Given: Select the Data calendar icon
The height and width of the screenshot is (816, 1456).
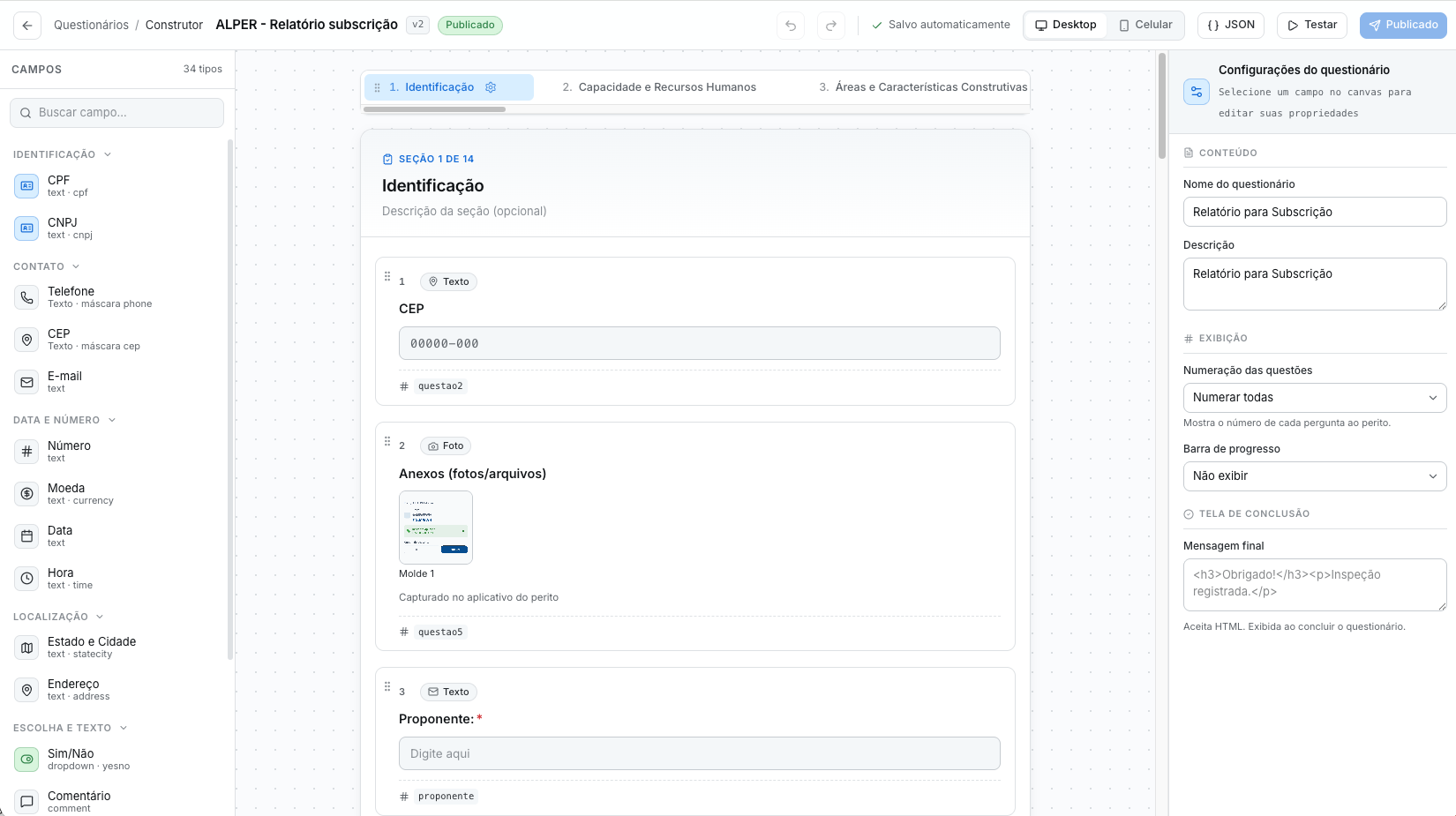Looking at the screenshot, I should [x=27, y=536].
